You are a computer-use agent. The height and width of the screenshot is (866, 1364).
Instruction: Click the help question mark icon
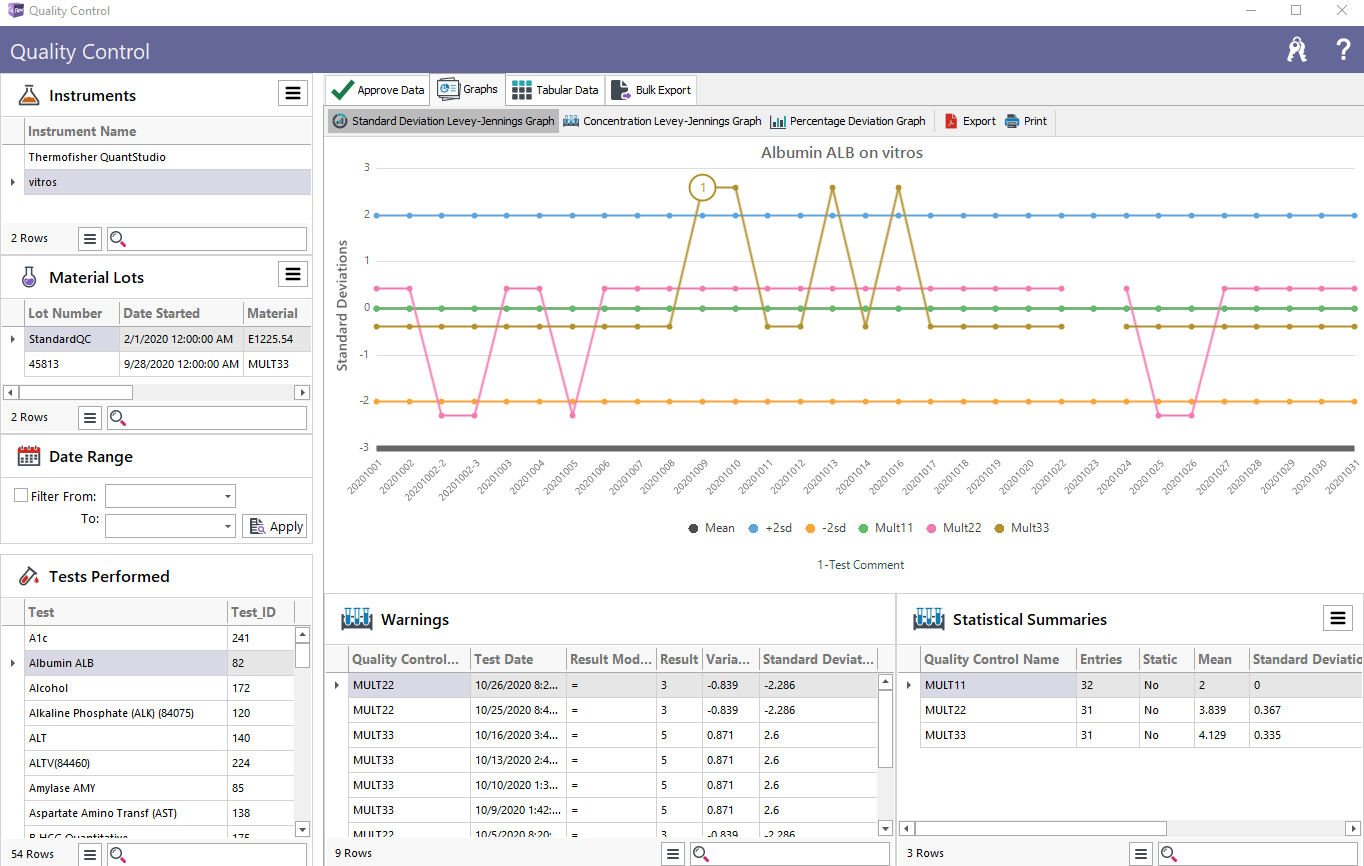click(x=1343, y=51)
